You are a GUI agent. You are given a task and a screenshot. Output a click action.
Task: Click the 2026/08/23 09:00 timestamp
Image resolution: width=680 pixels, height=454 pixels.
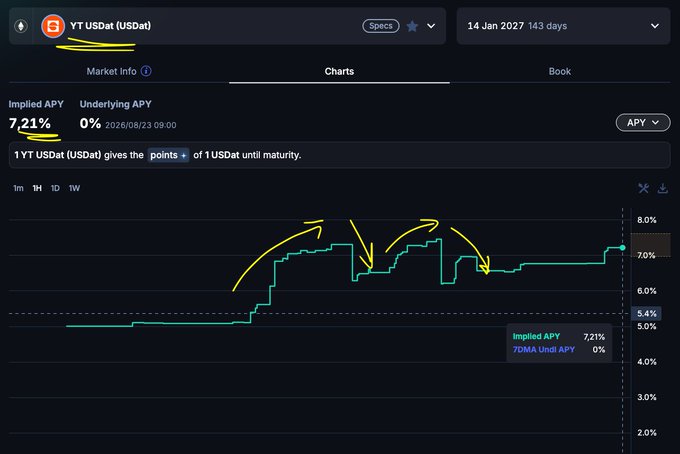(141, 125)
